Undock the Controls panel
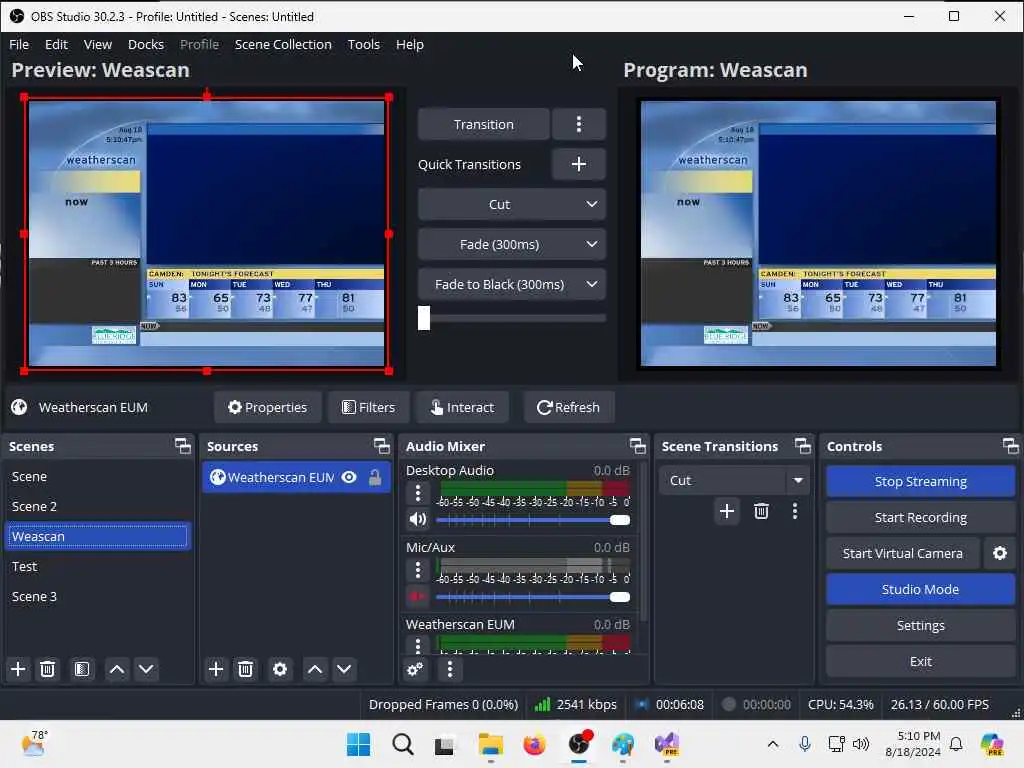The height and width of the screenshot is (768, 1024). click(x=1010, y=446)
